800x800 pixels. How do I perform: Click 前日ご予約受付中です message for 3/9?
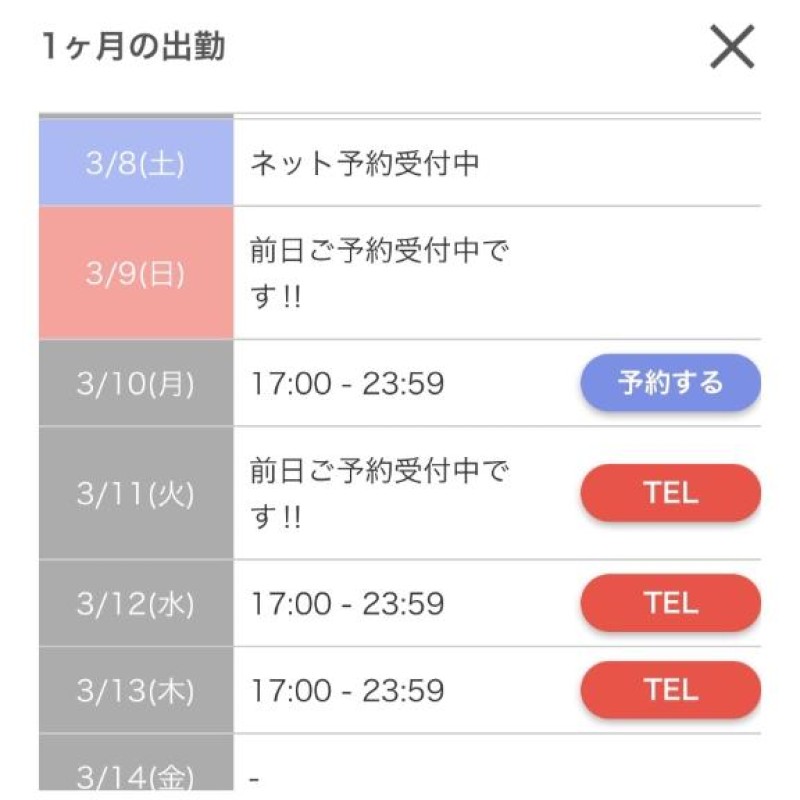(380, 273)
